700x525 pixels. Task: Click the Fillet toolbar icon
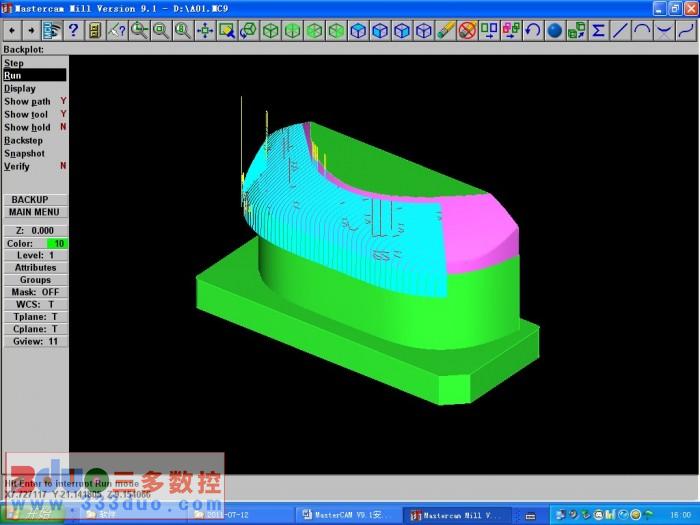click(x=664, y=30)
